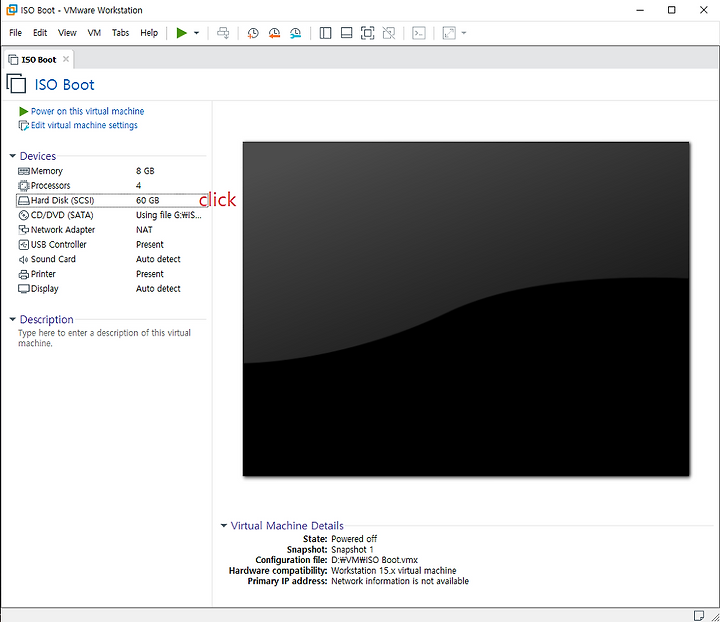The image size is (720, 622).
Task: Click the stretch guest display icon
Action: [x=449, y=33]
